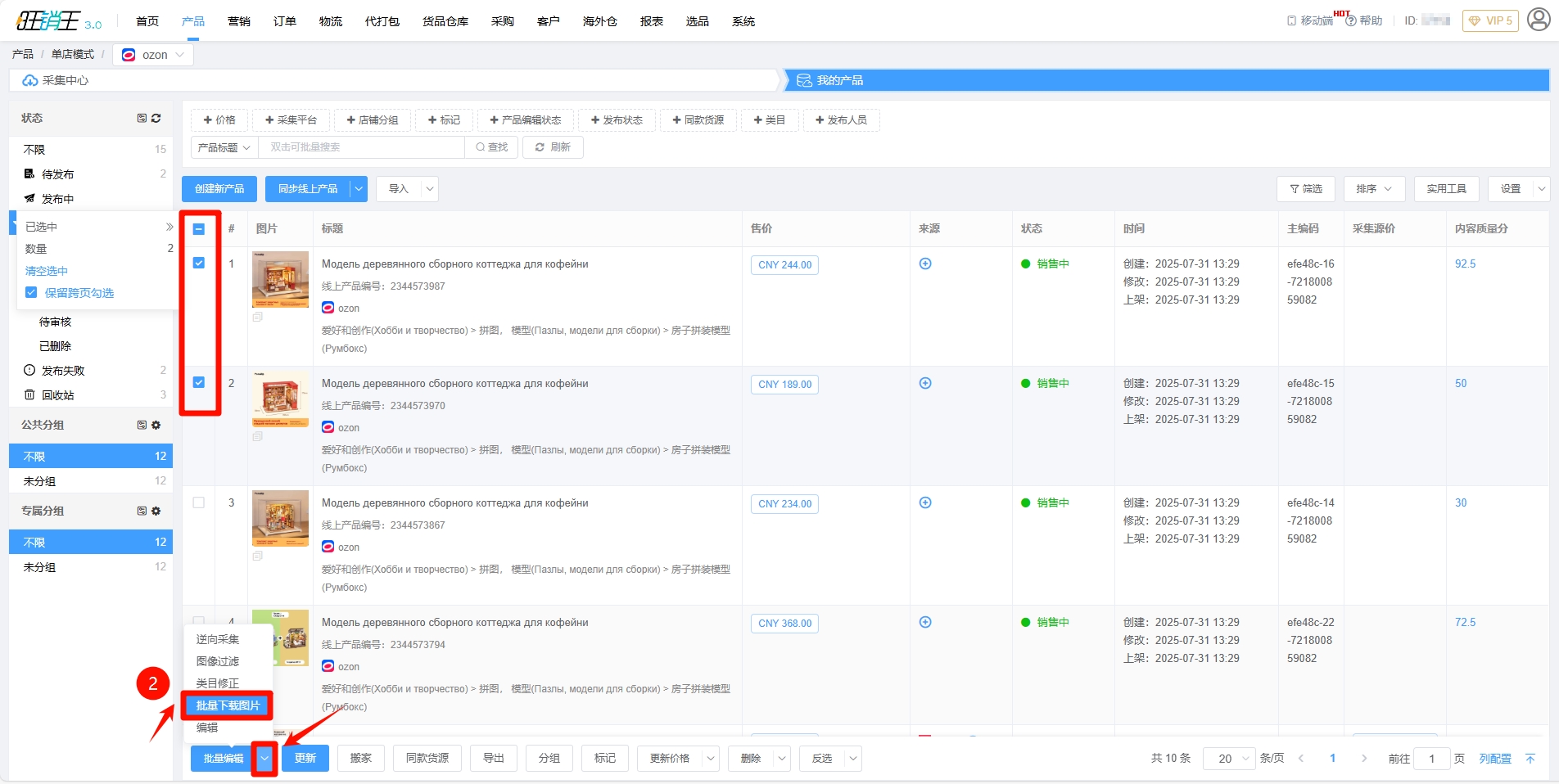Click the 清空选中 link

point(47,271)
